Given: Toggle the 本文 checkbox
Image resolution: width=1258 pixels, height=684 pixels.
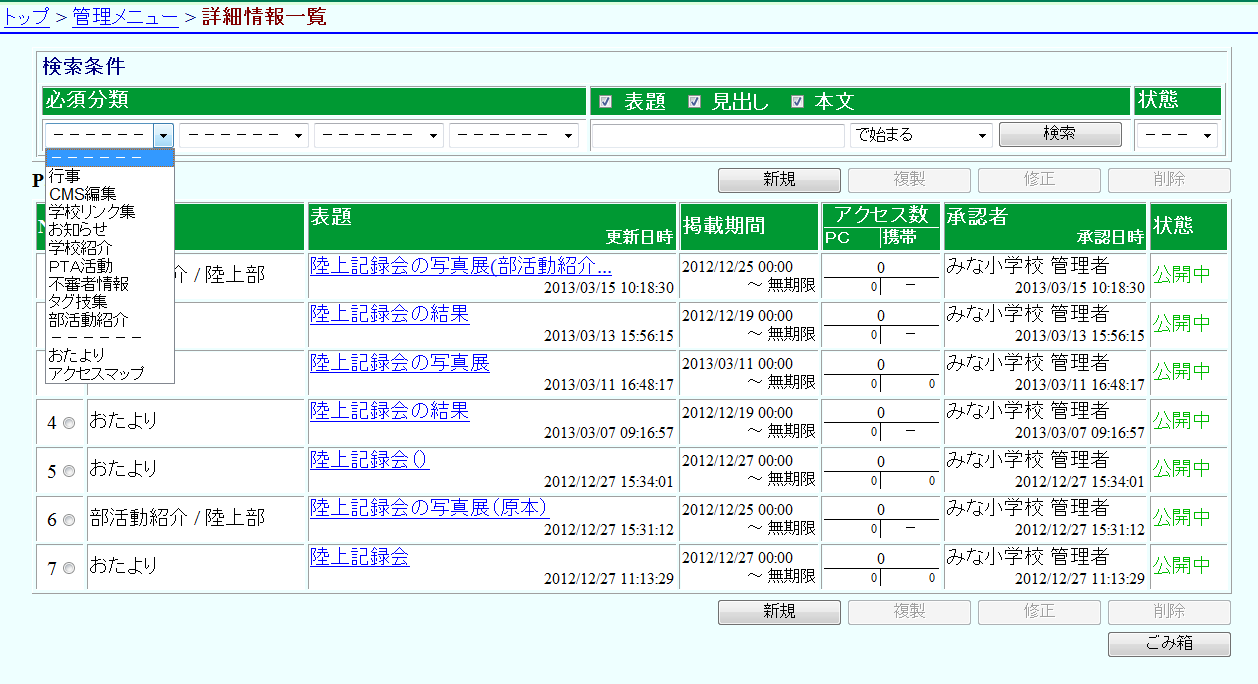Looking at the screenshot, I should tap(797, 101).
